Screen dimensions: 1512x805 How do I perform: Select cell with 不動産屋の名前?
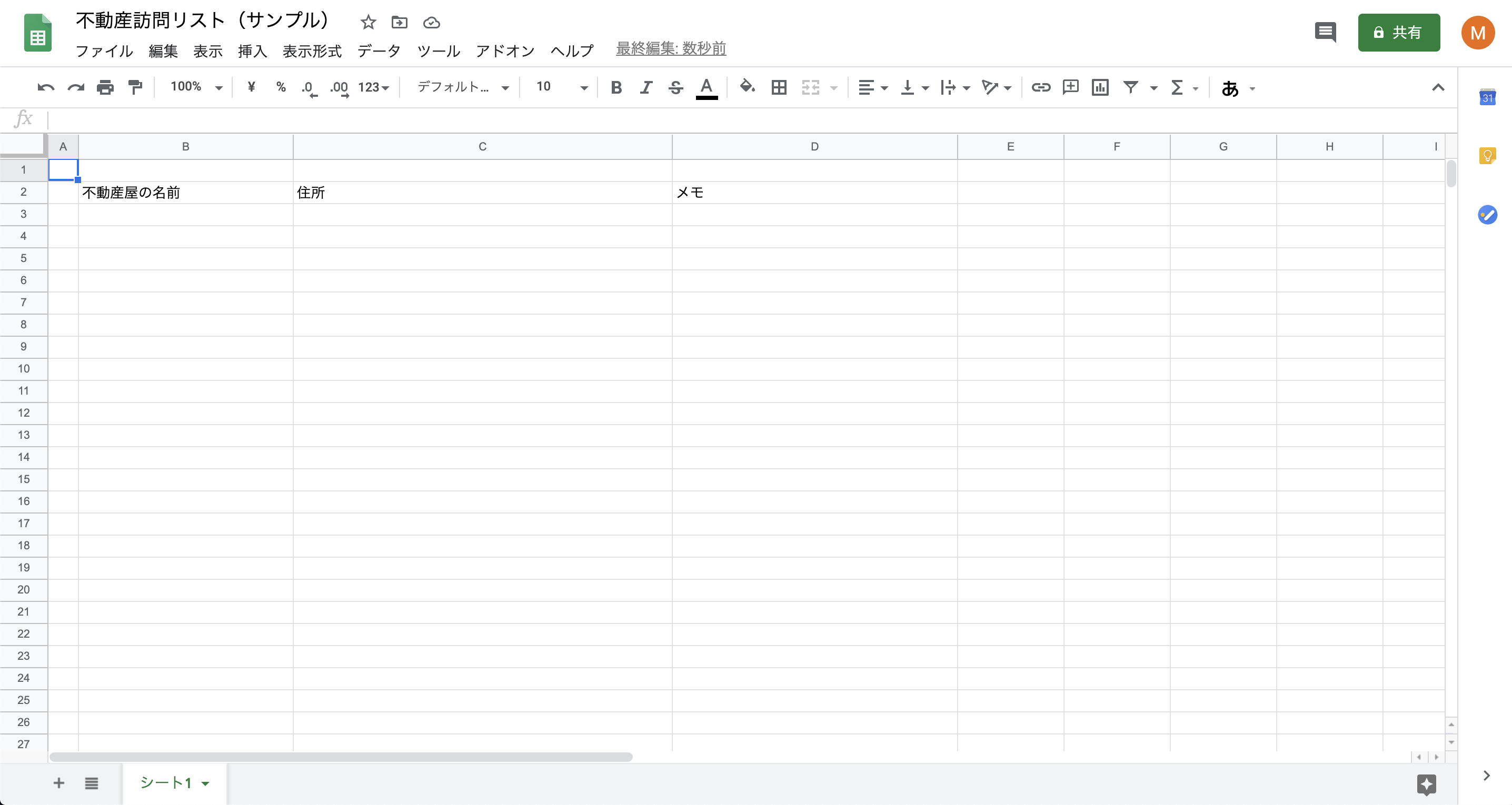click(185, 193)
